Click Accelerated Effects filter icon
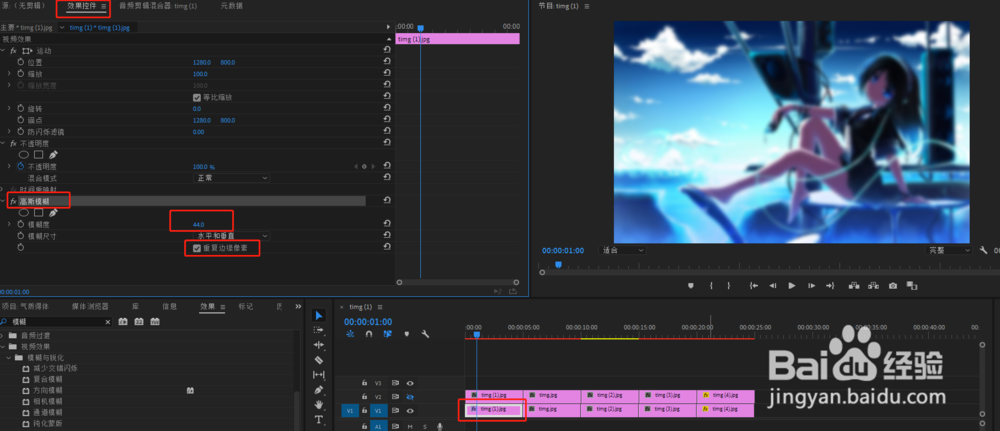The image size is (1000, 431). (x=124, y=322)
